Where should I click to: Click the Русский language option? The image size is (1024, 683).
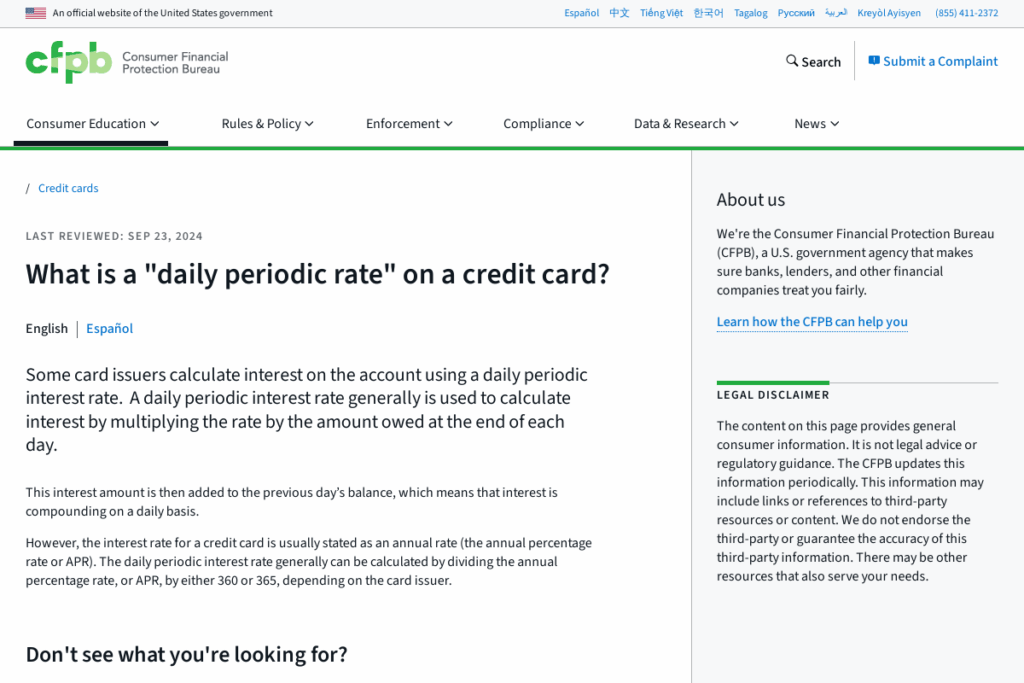(796, 12)
